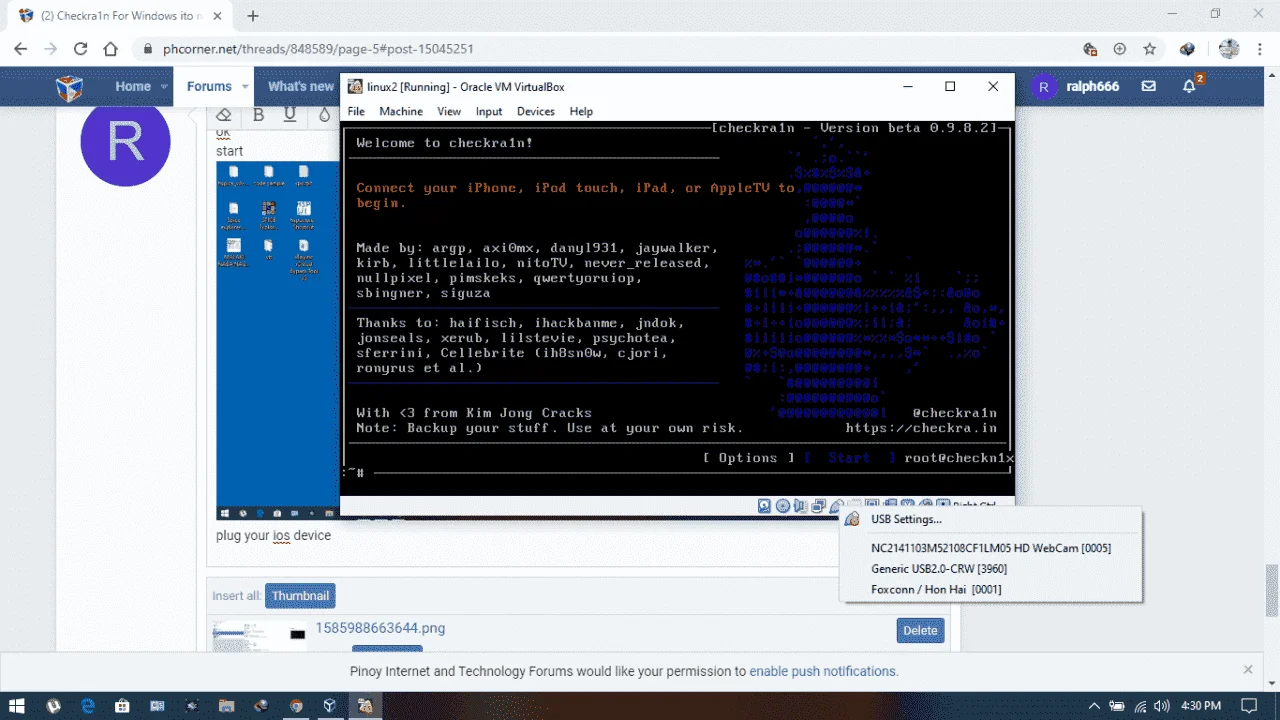Click the eraser remove-formatting icon in editor
1280x720 pixels.
coord(225,114)
